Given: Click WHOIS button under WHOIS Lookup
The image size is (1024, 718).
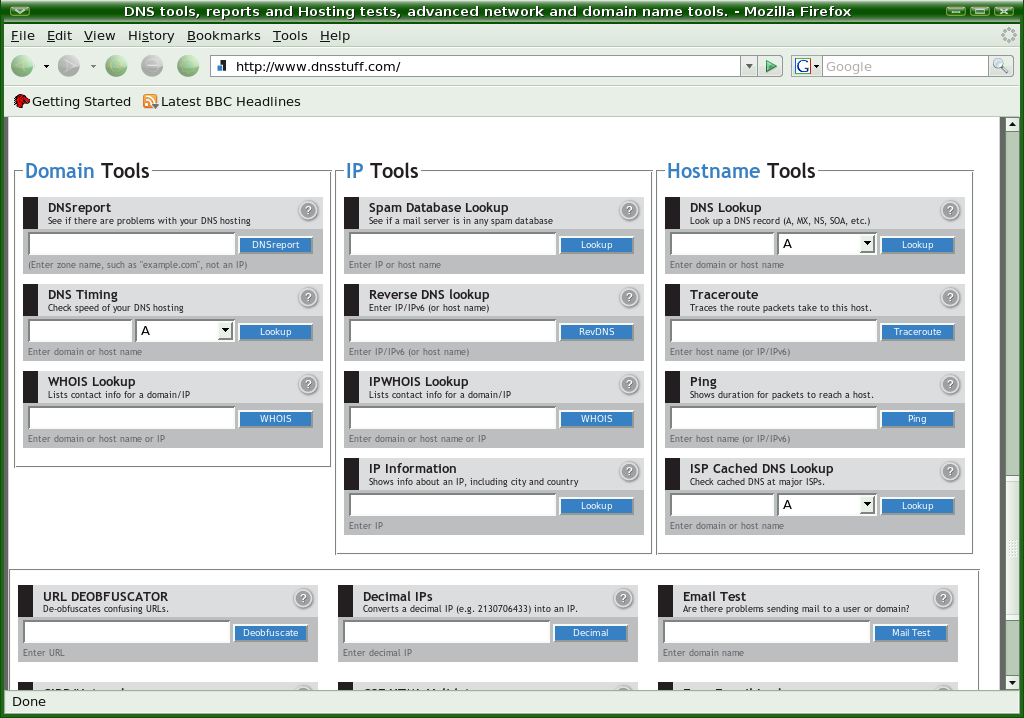Looking at the screenshot, I should click(x=276, y=418).
